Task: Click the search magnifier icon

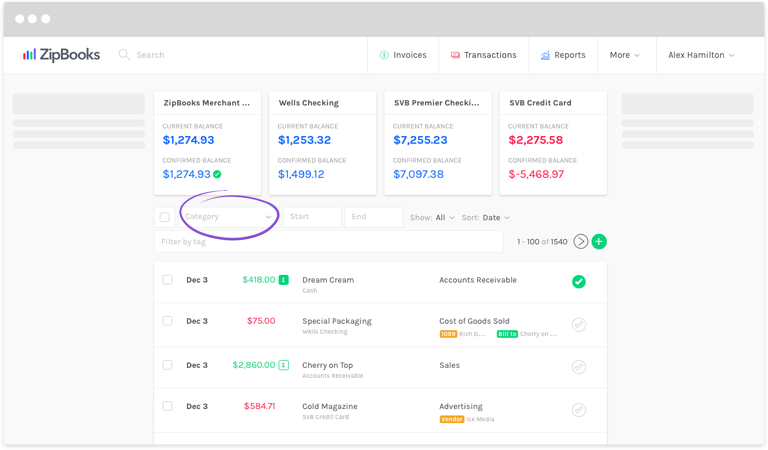Action: (x=124, y=55)
